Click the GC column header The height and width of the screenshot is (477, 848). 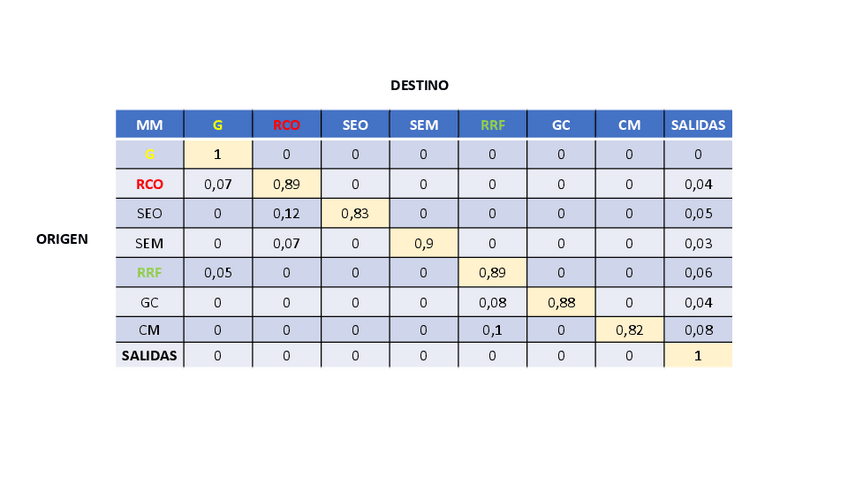click(561, 125)
